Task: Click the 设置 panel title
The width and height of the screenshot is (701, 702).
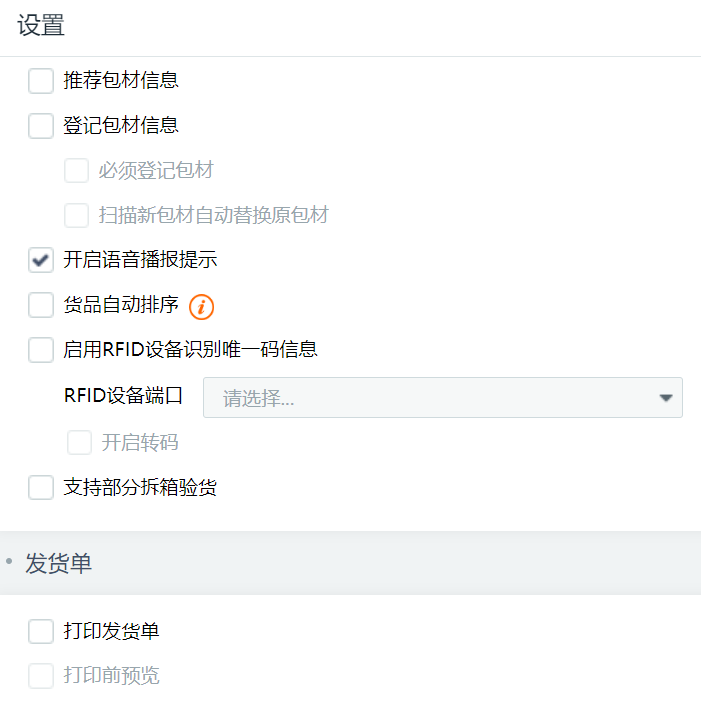Action: click(41, 25)
